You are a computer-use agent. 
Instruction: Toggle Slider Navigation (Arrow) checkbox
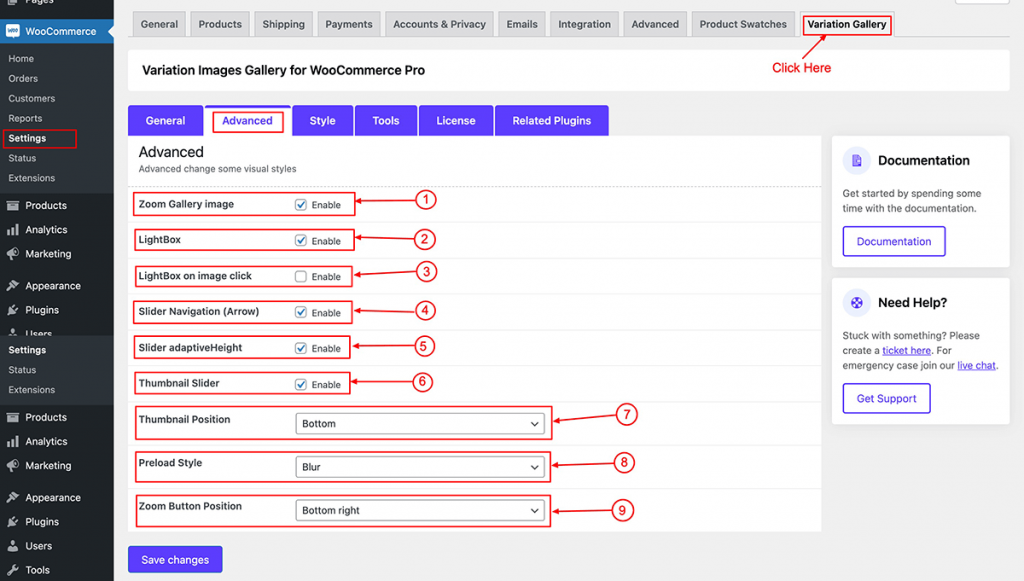(300, 312)
